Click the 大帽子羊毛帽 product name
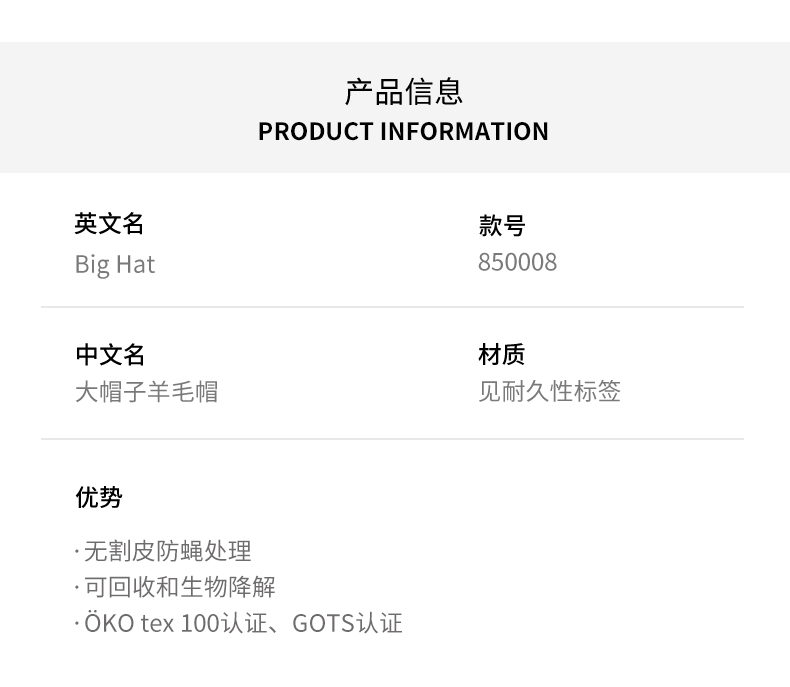Viewport: 790px width, 687px height. click(x=146, y=392)
